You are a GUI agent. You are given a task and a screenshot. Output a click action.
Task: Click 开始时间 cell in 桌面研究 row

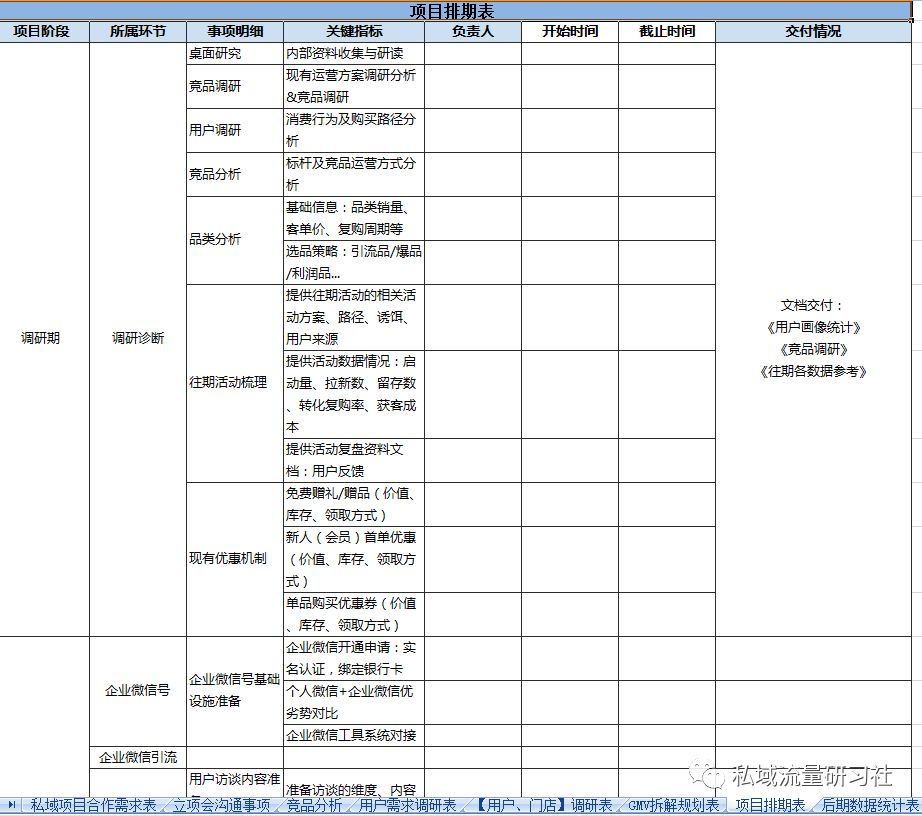point(570,53)
